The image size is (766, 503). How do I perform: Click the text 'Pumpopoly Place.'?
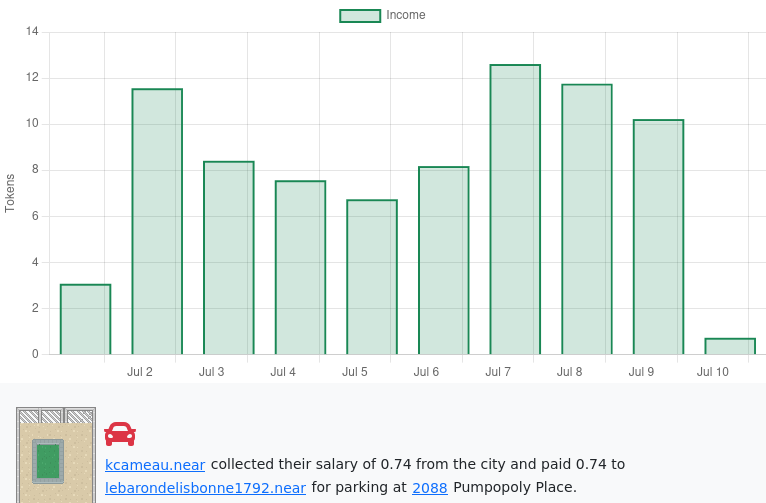coord(515,487)
